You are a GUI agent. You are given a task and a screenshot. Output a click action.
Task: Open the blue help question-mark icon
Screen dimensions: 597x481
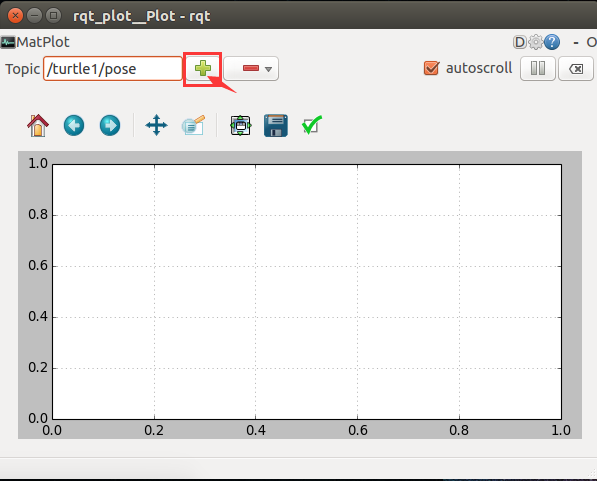coord(552,42)
